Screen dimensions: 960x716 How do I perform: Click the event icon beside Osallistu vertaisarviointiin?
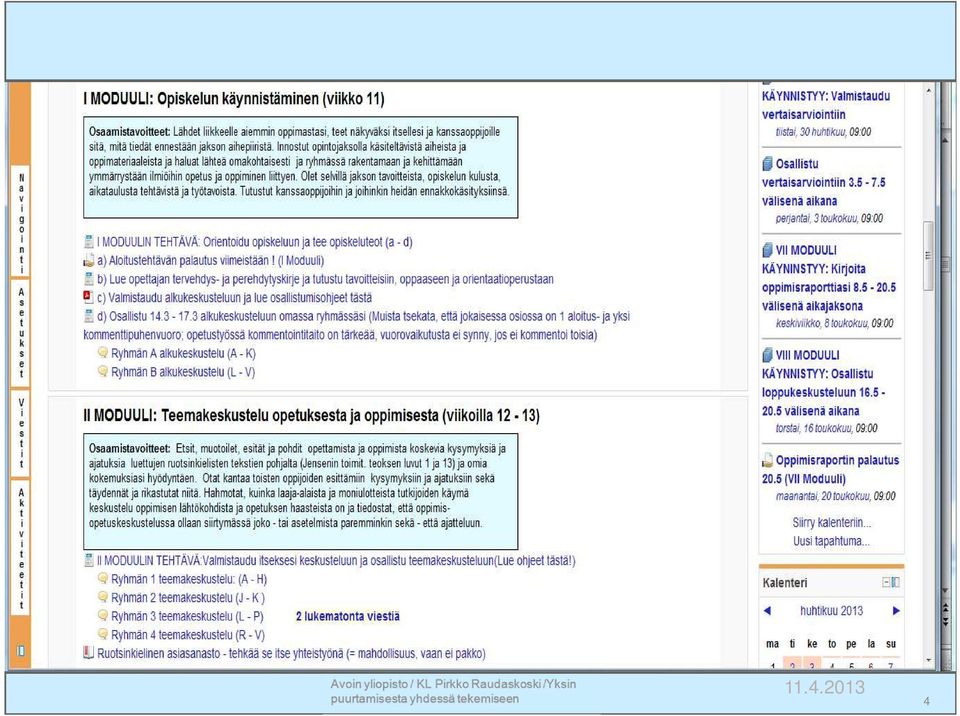768,164
